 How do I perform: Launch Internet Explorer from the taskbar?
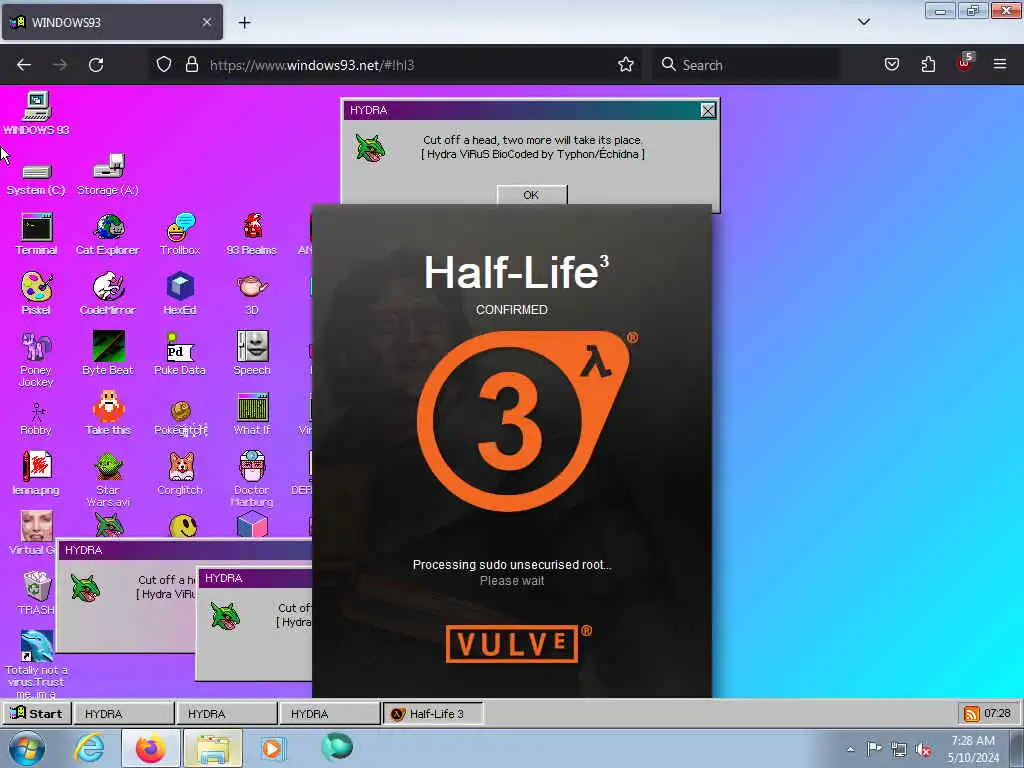(88, 748)
